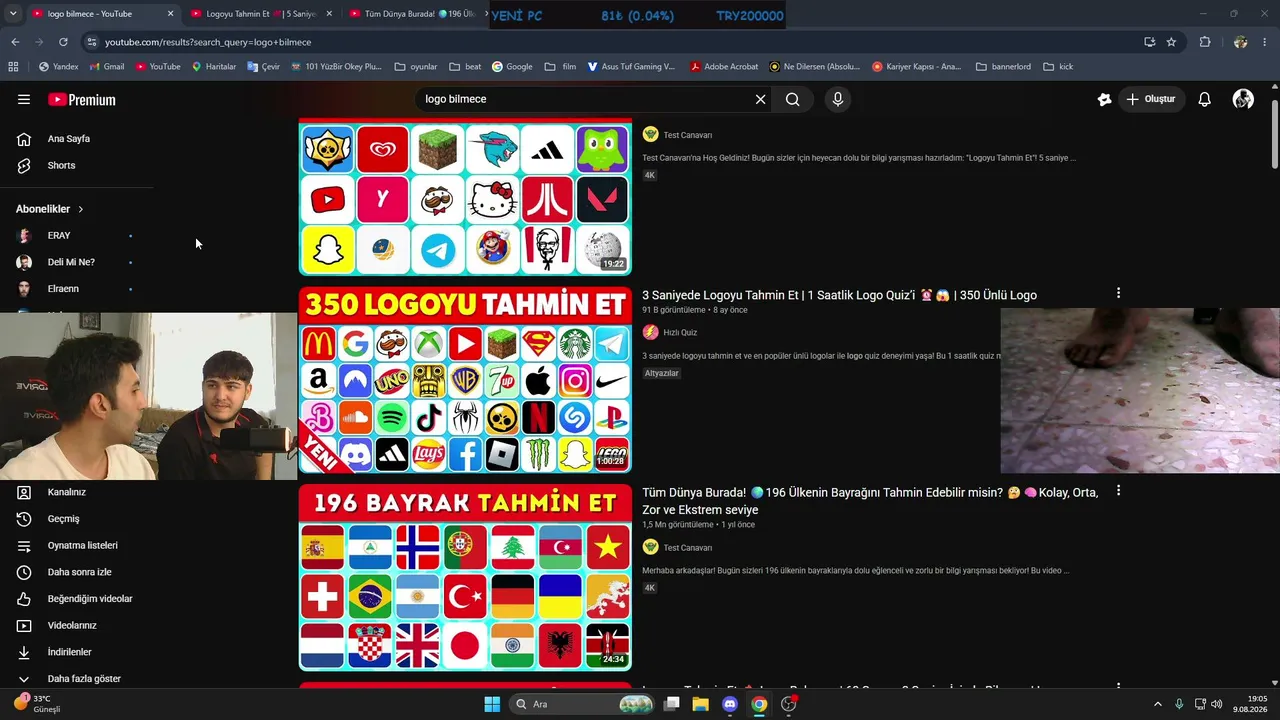Open the Yandex bookmark
The height and width of the screenshot is (720, 1280).
(x=58, y=67)
